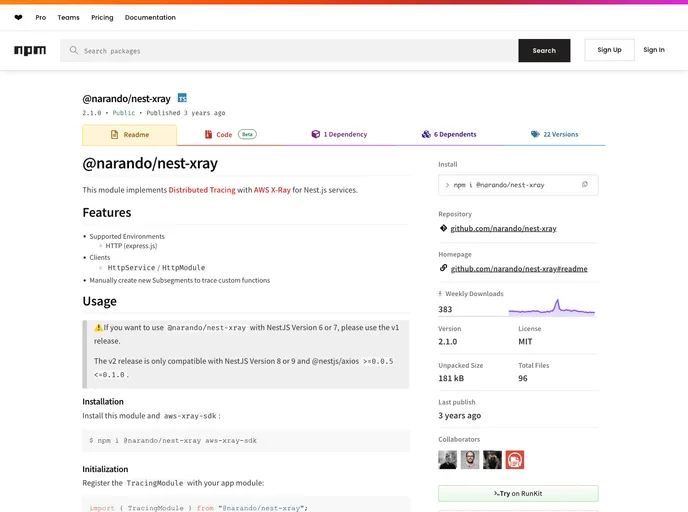Follow the Distributed Tracing link
Image resolution: width=688 pixels, height=512 pixels.
tap(201, 190)
